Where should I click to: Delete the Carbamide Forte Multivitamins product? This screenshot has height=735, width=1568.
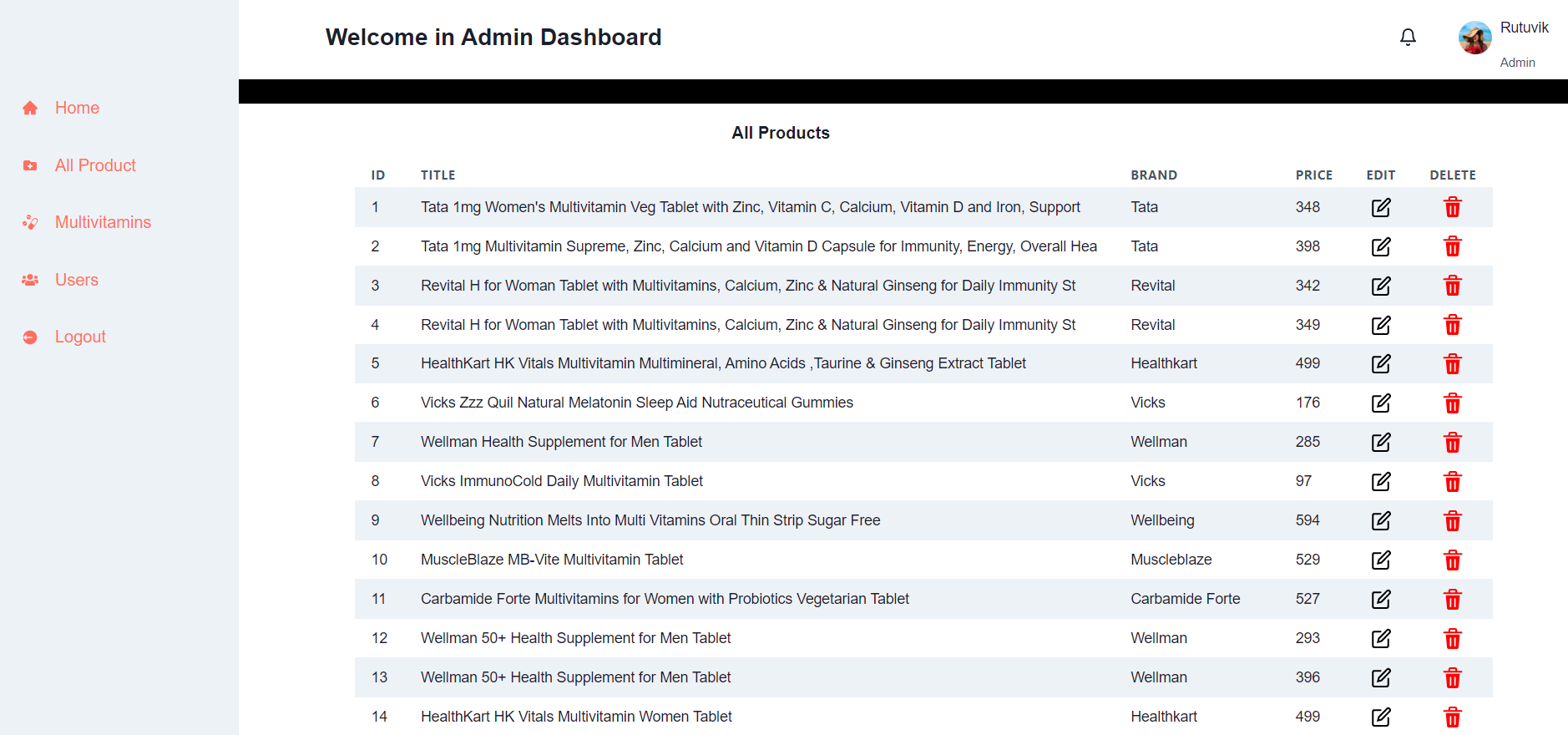(1453, 599)
